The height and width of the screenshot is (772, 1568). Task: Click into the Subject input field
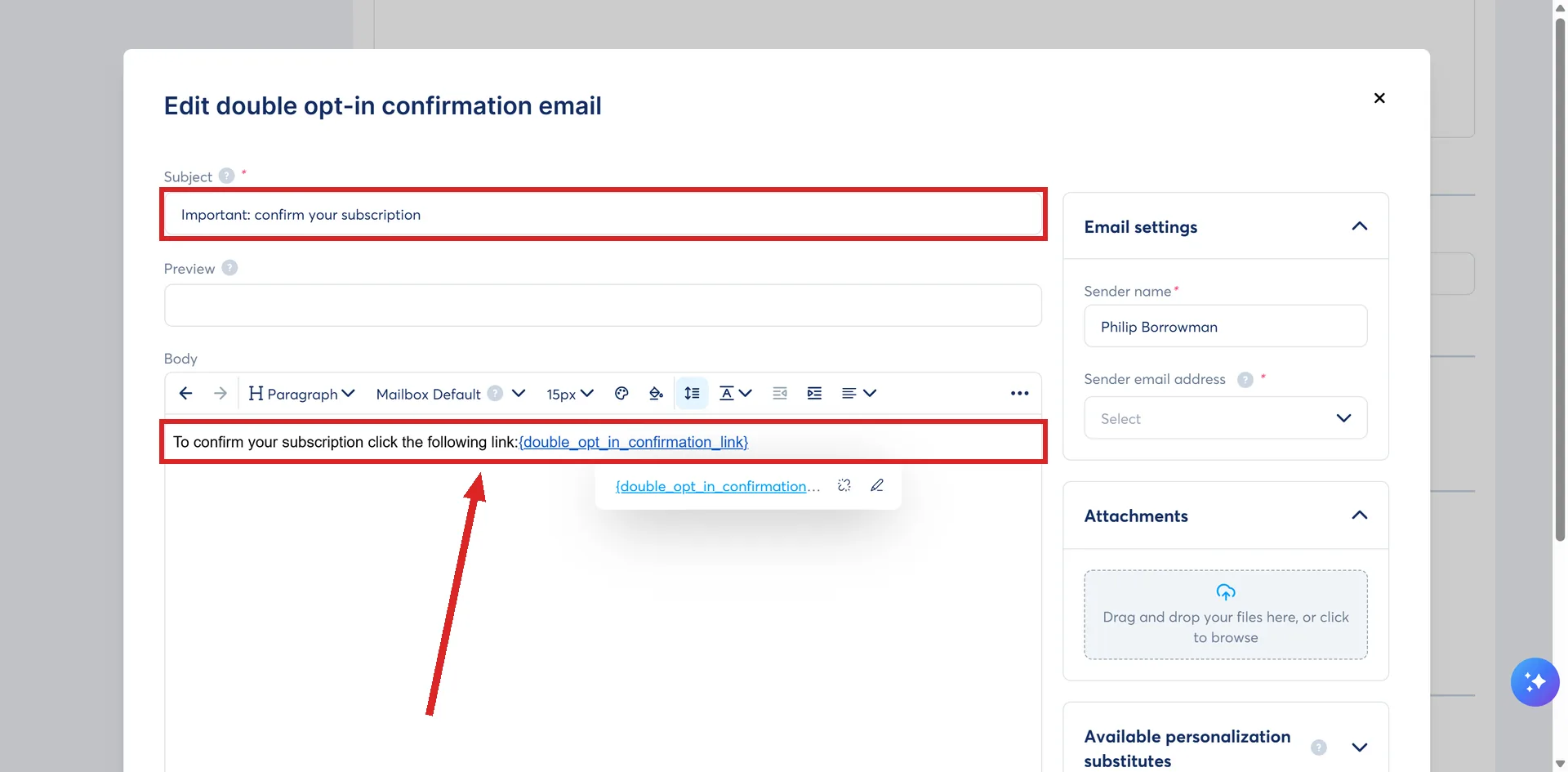[603, 215]
